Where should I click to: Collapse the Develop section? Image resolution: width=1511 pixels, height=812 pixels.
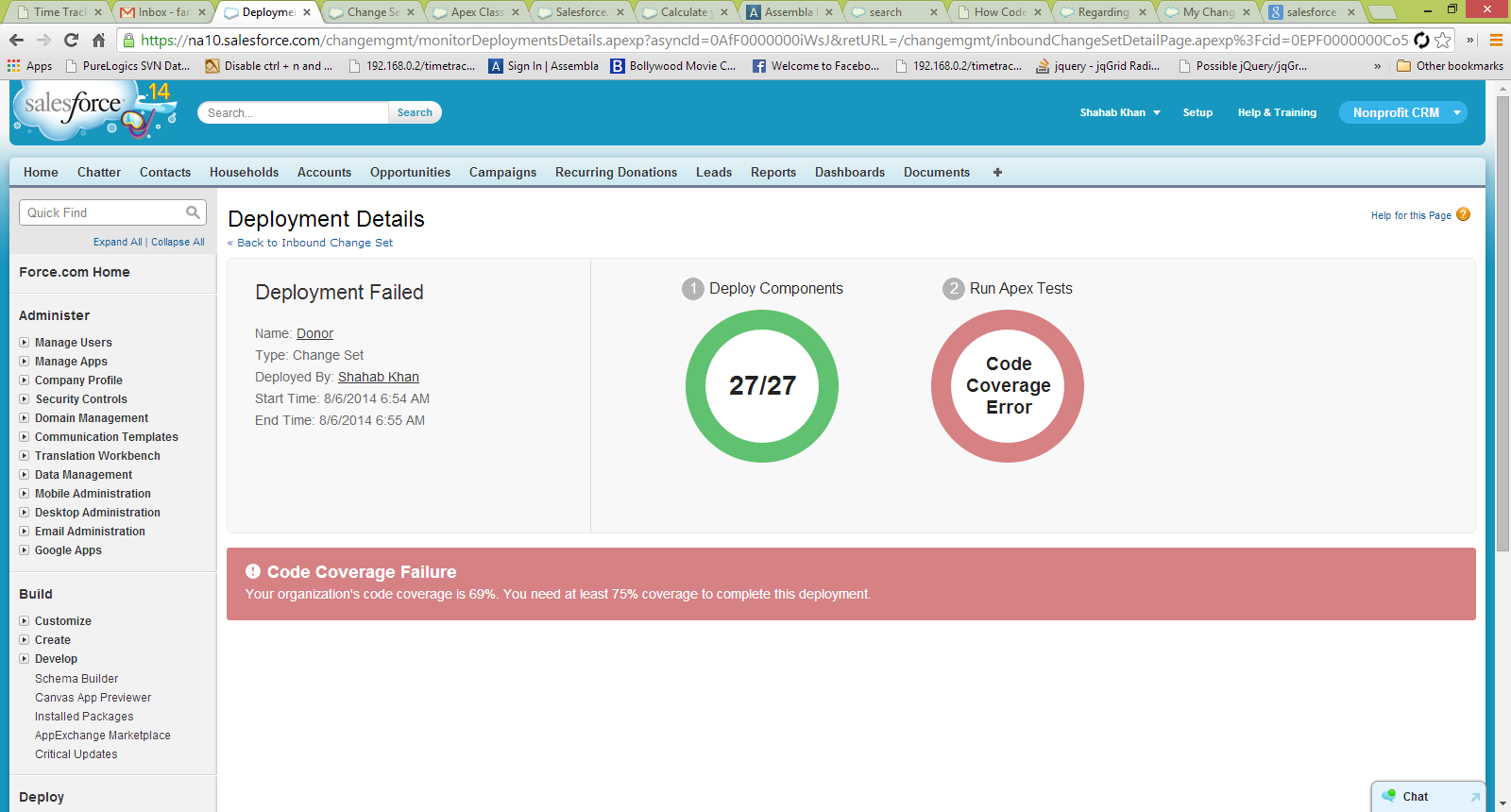click(25, 658)
